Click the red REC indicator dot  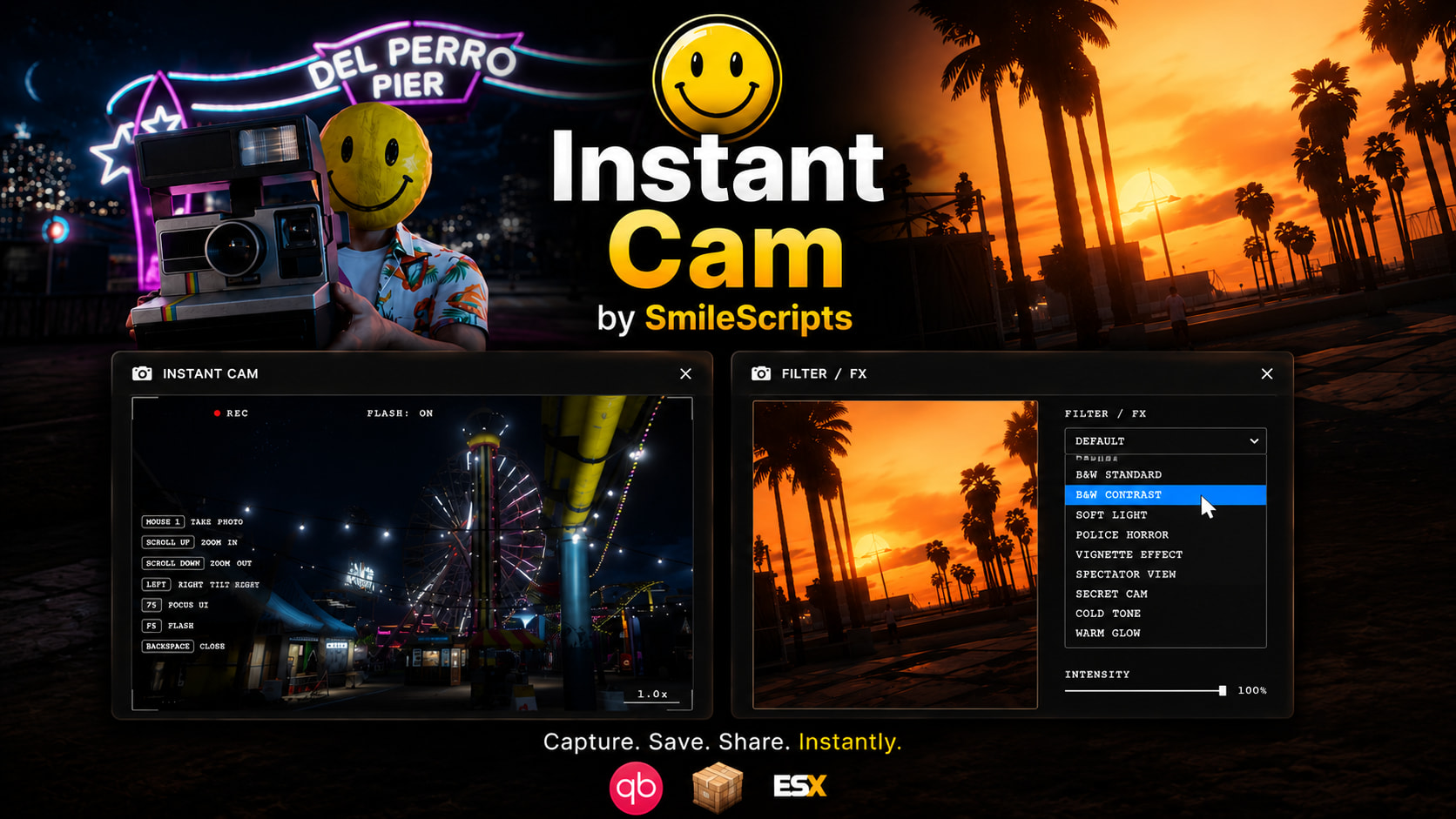pyautogui.click(x=217, y=413)
